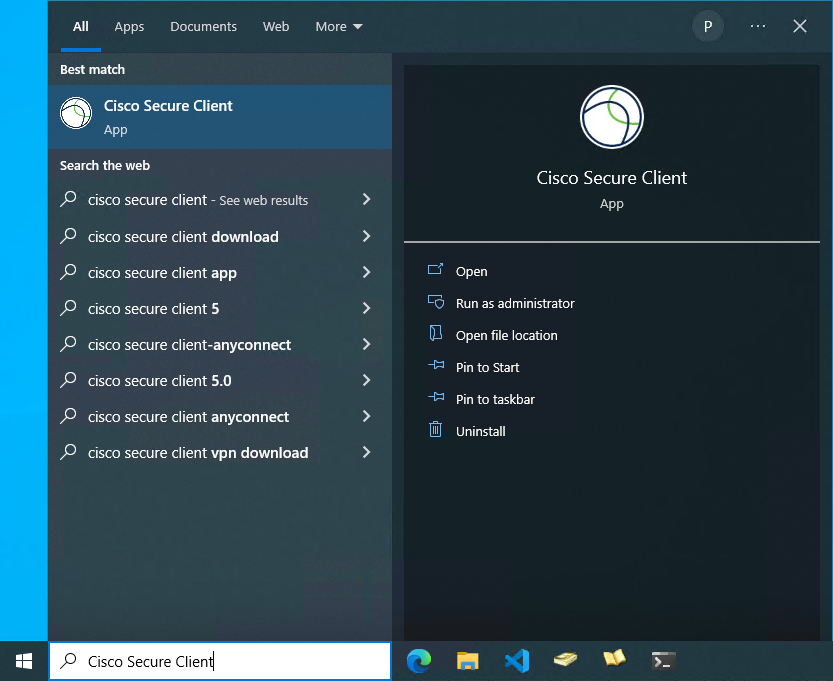Viewport: 833px width, 681px height.
Task: Click the user profile avatar marked P
Action: point(707,26)
